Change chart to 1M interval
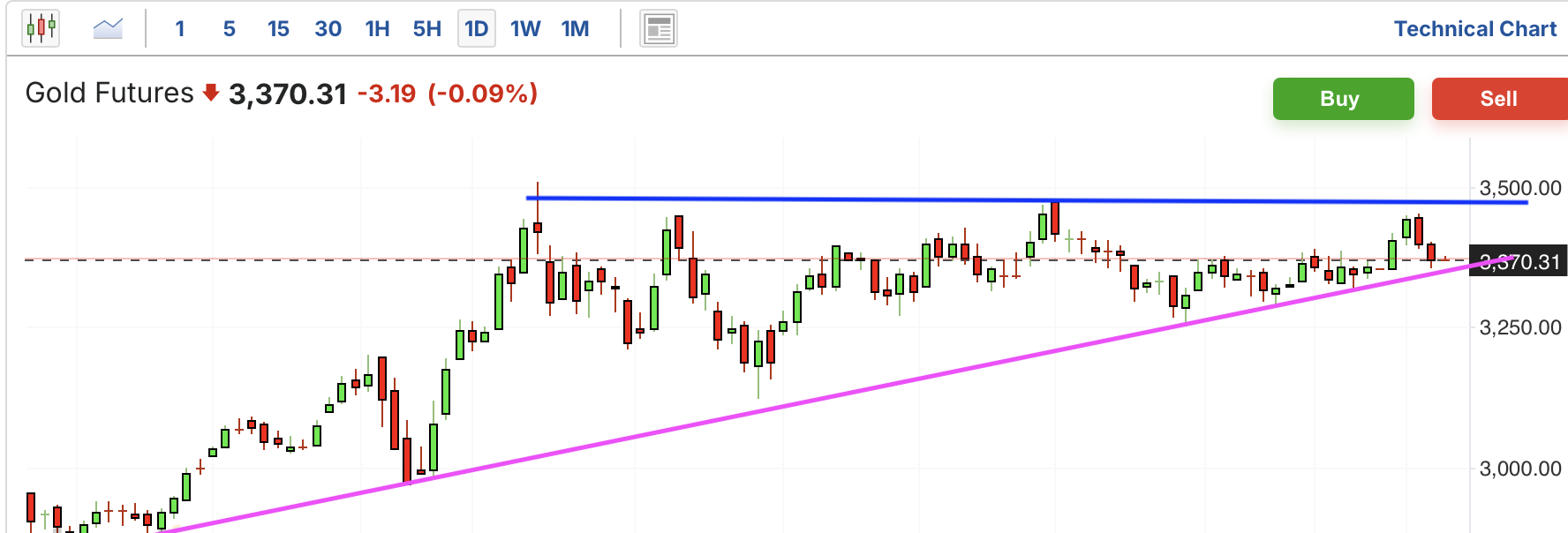Image resolution: width=1568 pixels, height=533 pixels. 576,29
